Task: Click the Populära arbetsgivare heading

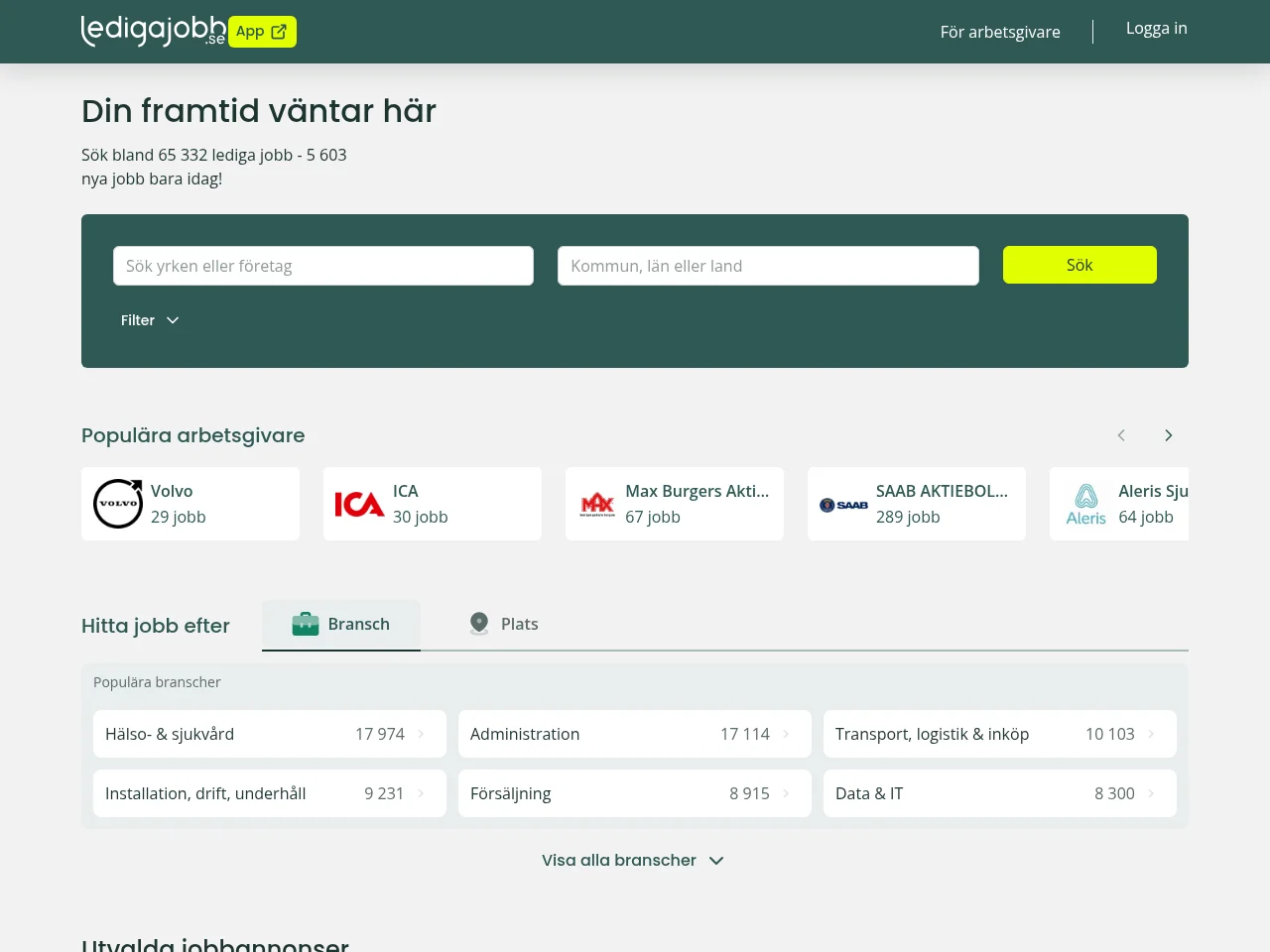Action: [x=193, y=435]
